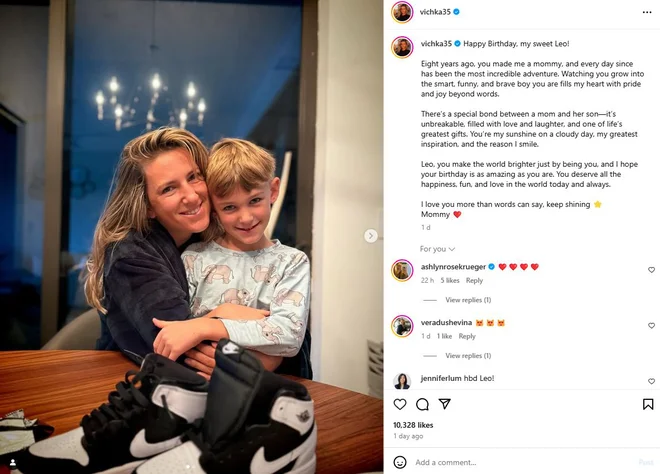Like the post with the heart icon
The width and height of the screenshot is (660, 474).
400,405
